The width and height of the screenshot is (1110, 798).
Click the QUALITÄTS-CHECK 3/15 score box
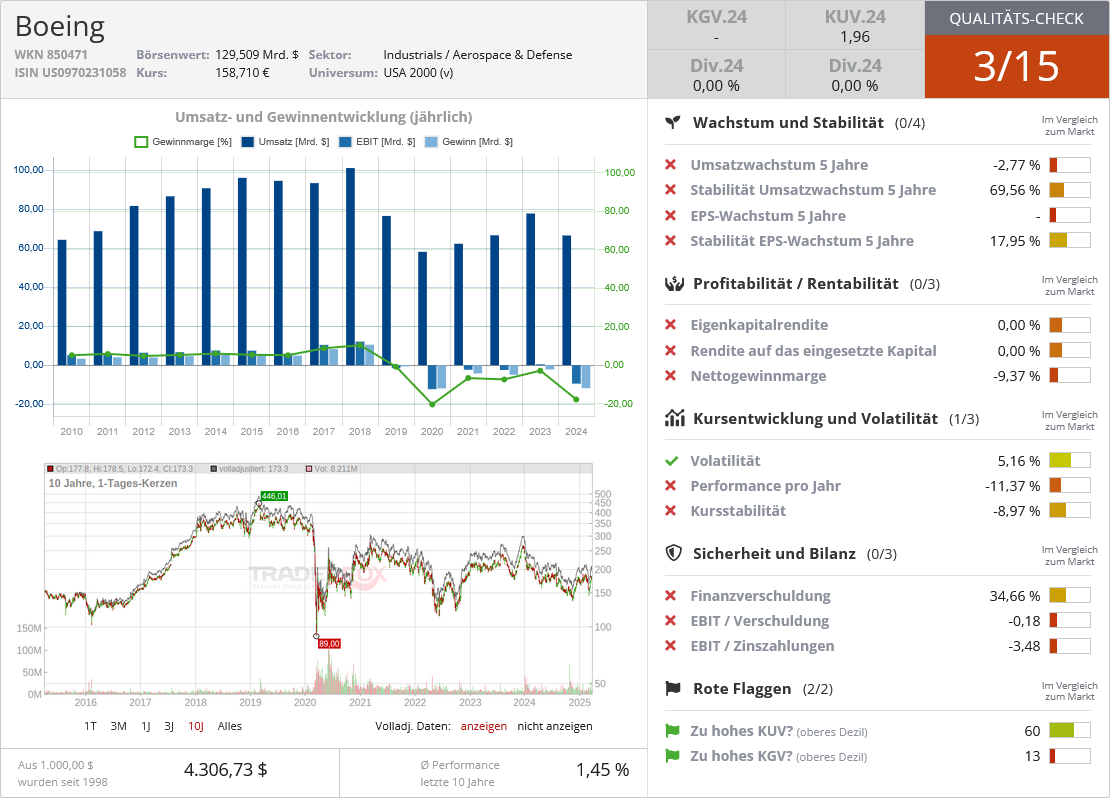1017,50
